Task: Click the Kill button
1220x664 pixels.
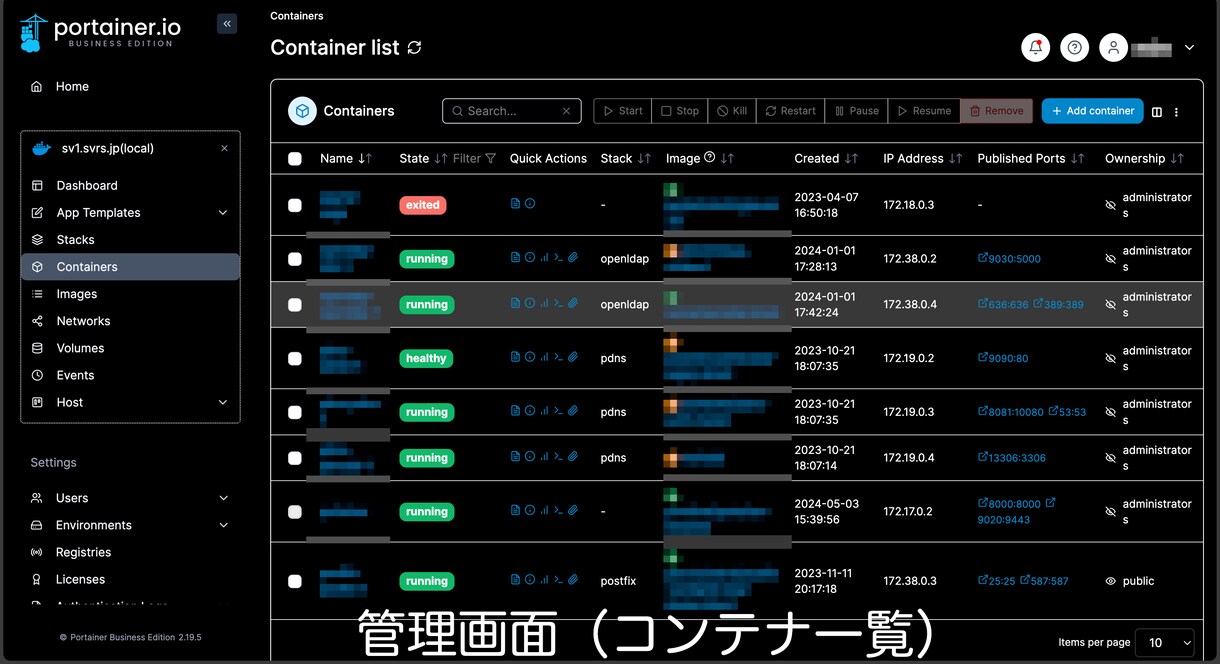Action: 732,111
